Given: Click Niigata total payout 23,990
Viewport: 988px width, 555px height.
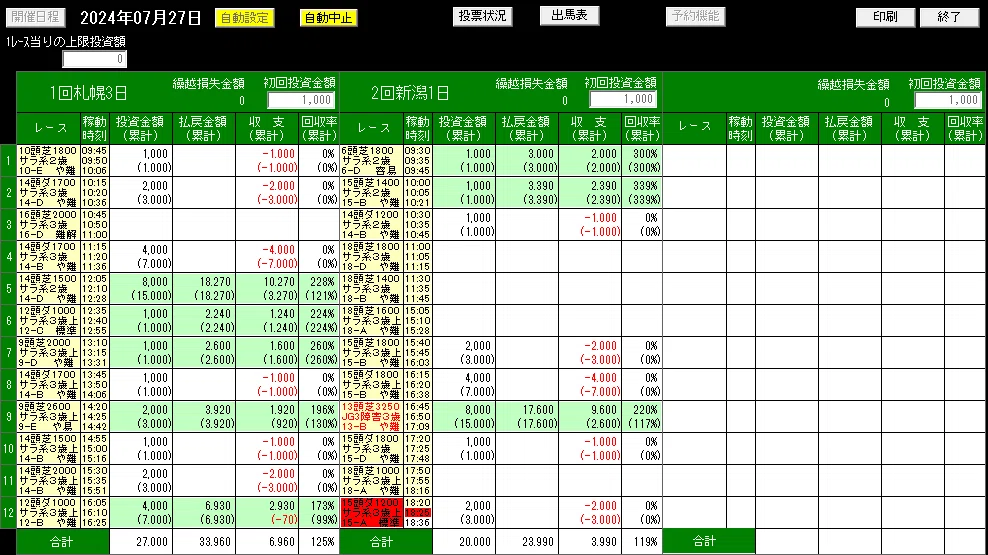Looking at the screenshot, I should tap(537, 542).
